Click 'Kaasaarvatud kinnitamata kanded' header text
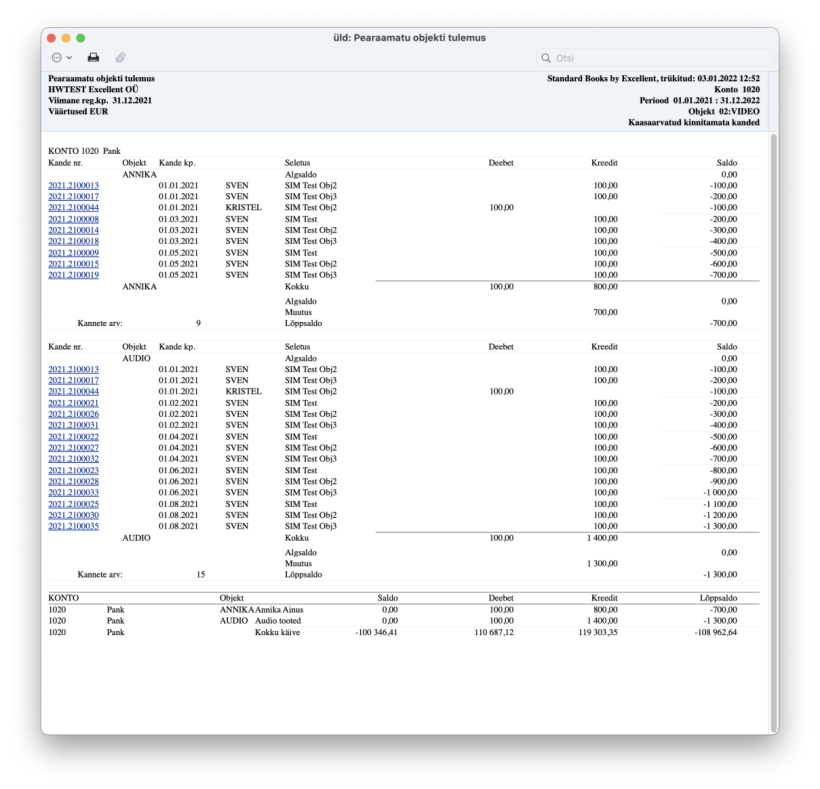 (694, 122)
